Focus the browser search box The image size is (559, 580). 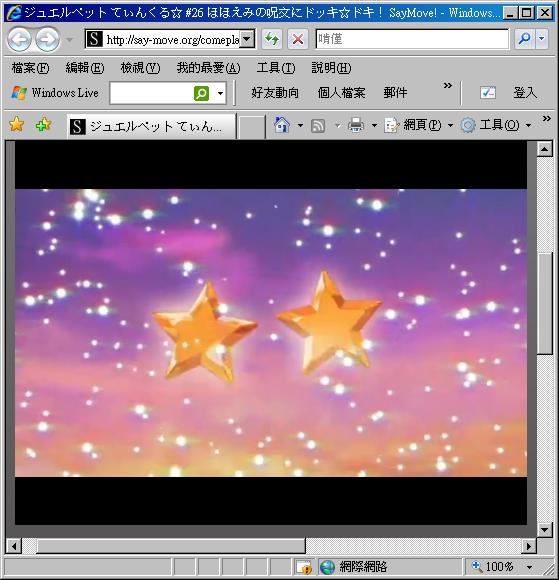pos(412,39)
